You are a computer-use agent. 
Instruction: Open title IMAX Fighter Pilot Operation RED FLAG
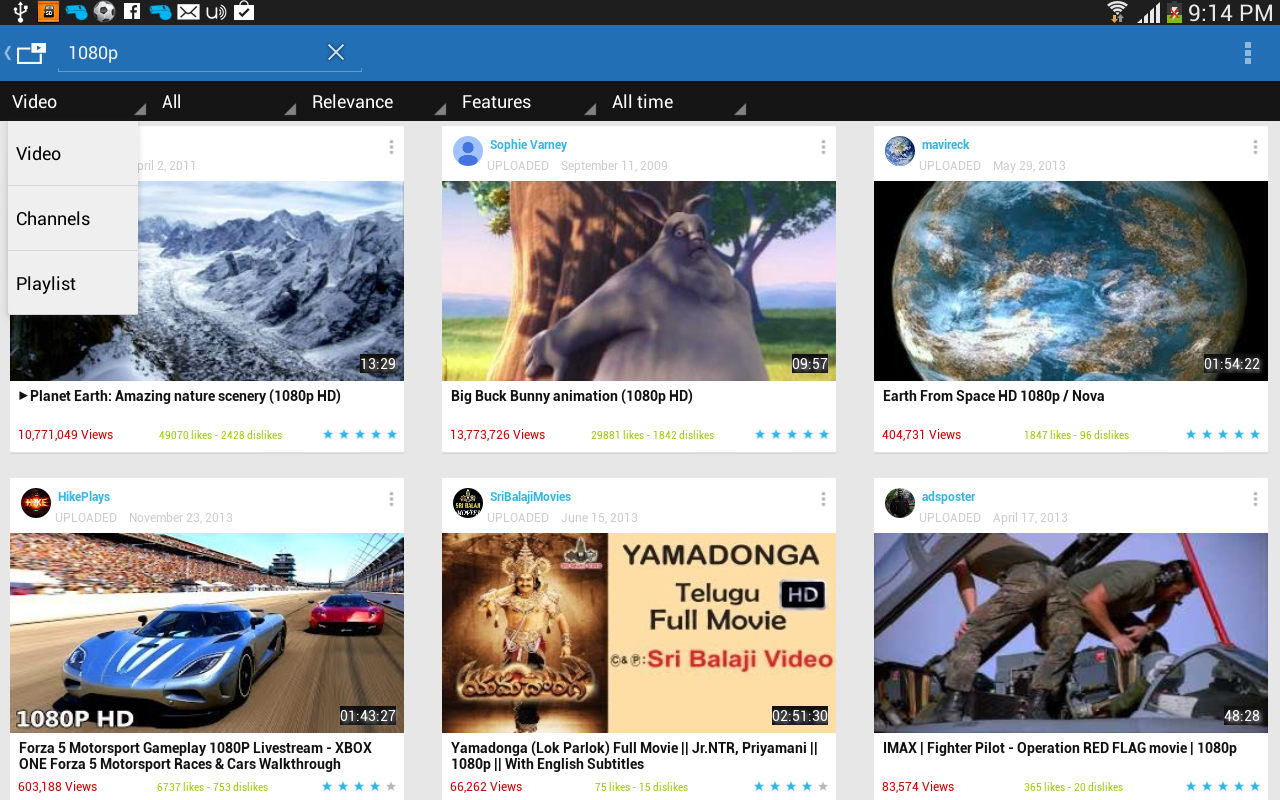click(x=1060, y=748)
